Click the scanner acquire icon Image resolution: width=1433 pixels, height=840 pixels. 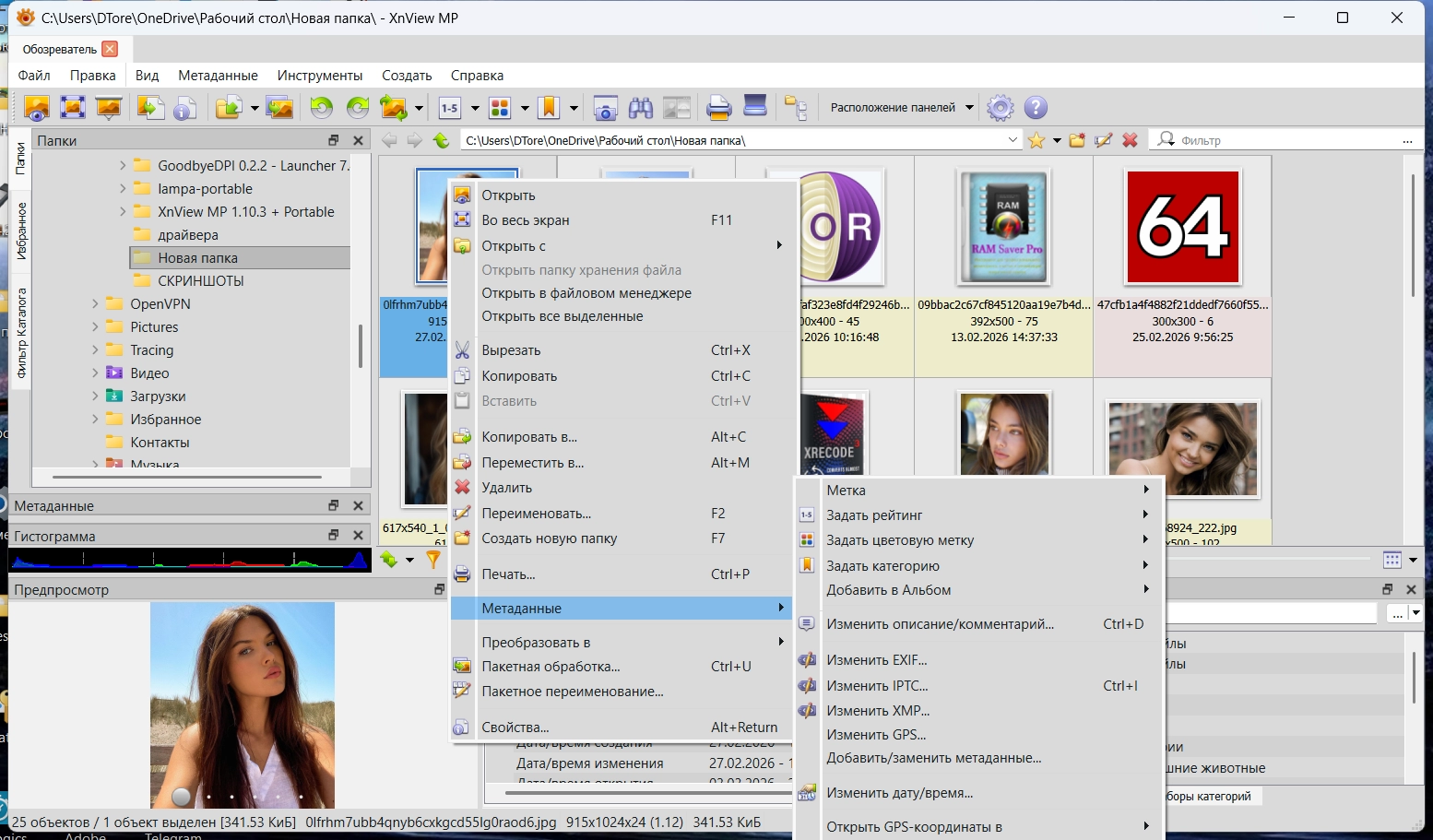pos(755,106)
